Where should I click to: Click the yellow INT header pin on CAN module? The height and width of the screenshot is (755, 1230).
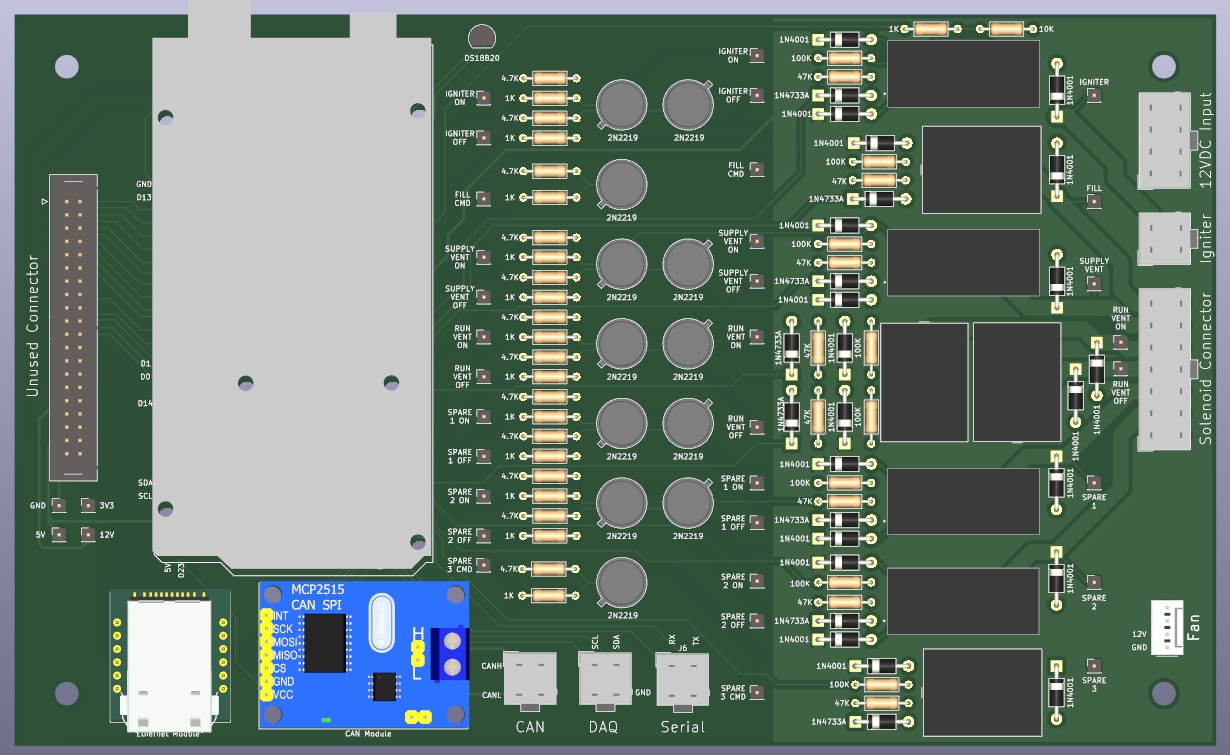[x=267, y=617]
